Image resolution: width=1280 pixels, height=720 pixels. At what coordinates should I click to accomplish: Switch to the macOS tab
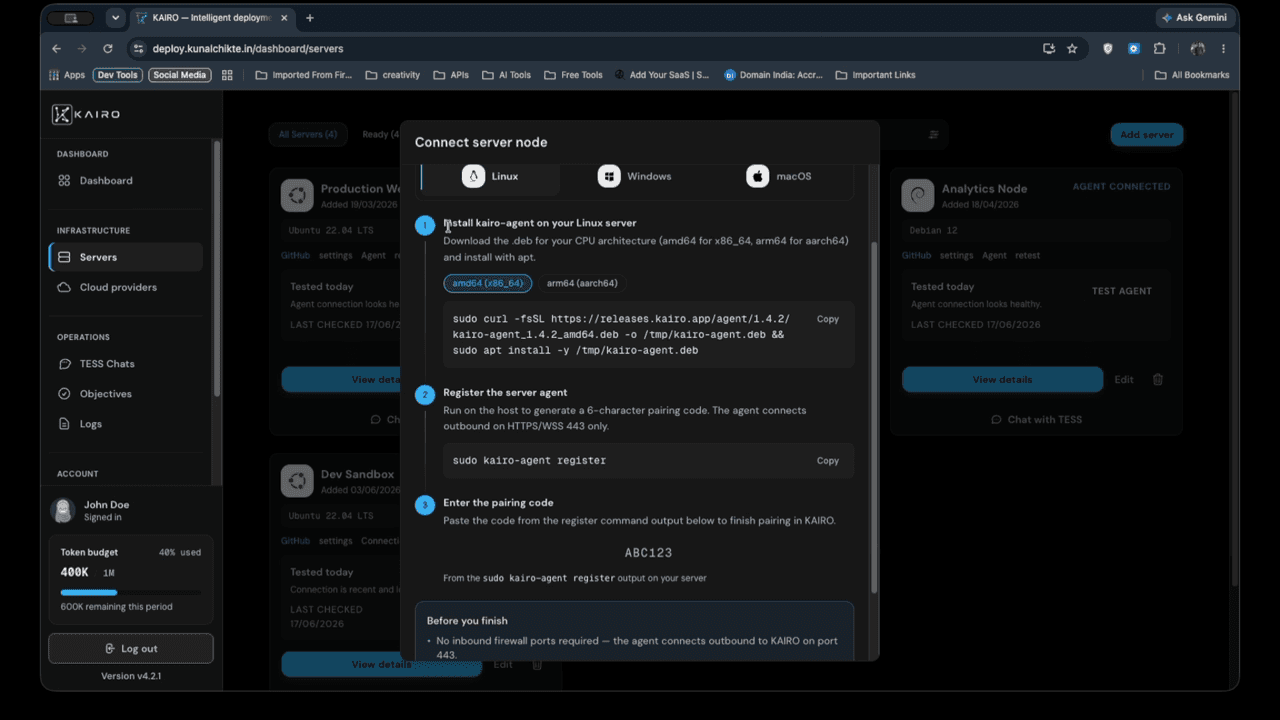779,176
